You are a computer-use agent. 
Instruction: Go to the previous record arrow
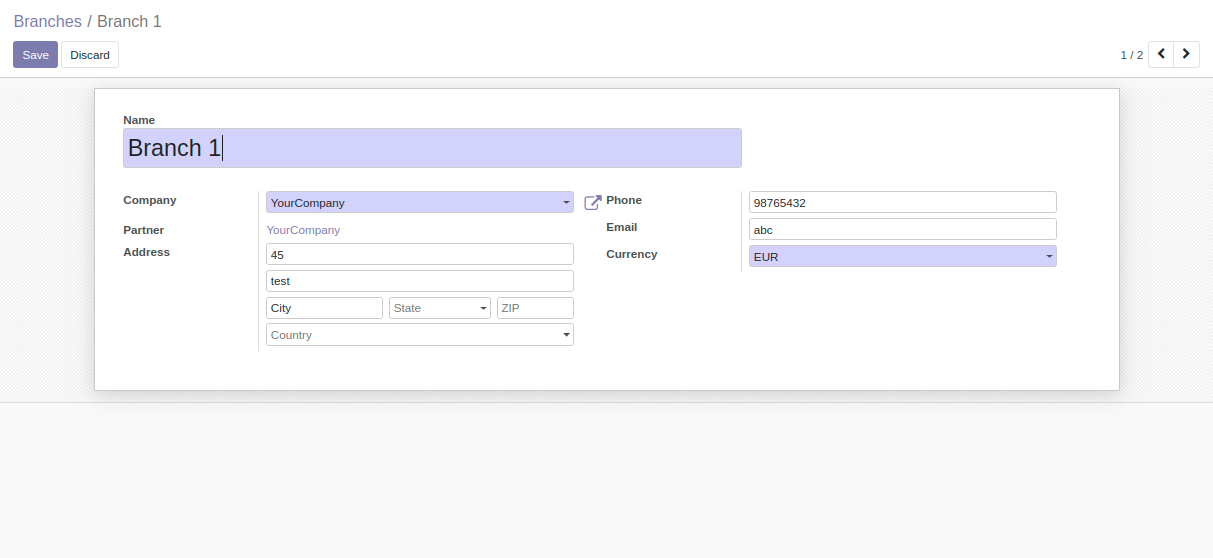coord(1160,54)
